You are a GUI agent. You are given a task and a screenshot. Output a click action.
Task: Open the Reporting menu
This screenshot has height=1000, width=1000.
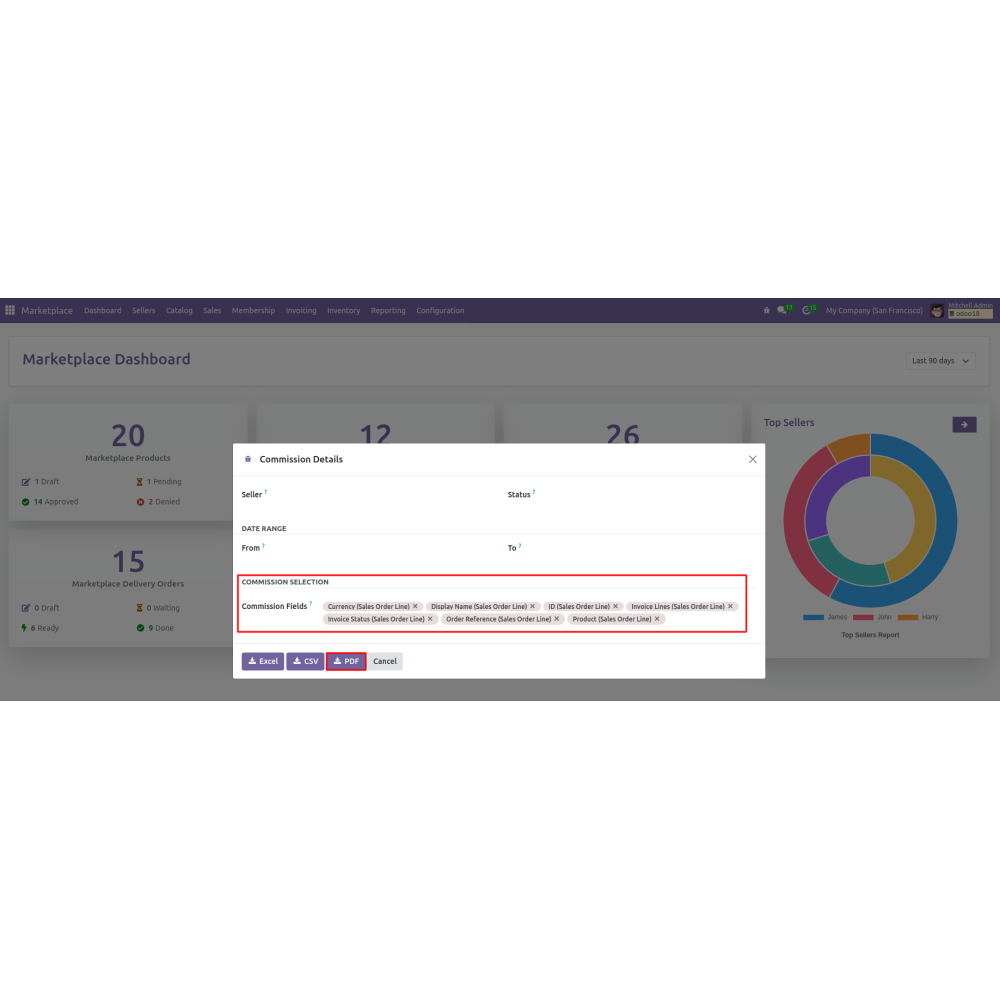click(x=388, y=311)
